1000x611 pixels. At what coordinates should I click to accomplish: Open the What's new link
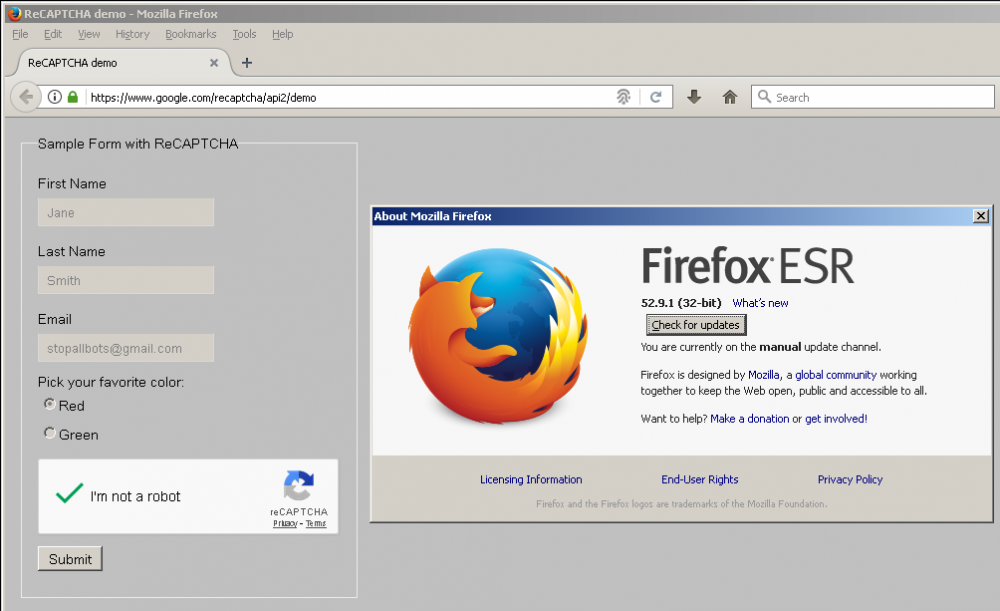tap(760, 303)
